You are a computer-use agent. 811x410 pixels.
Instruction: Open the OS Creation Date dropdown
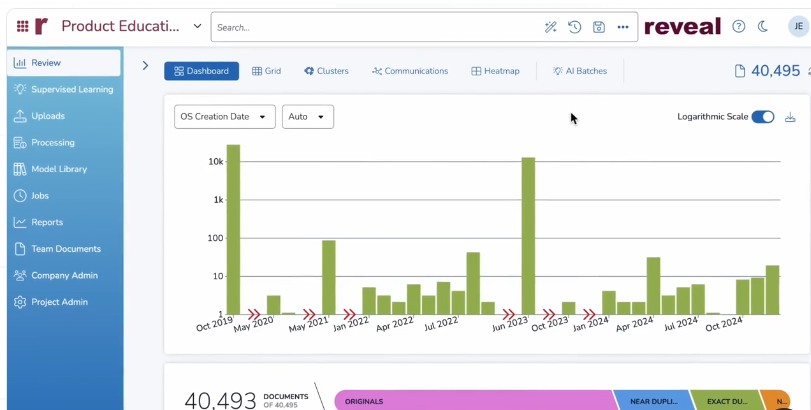(x=224, y=117)
